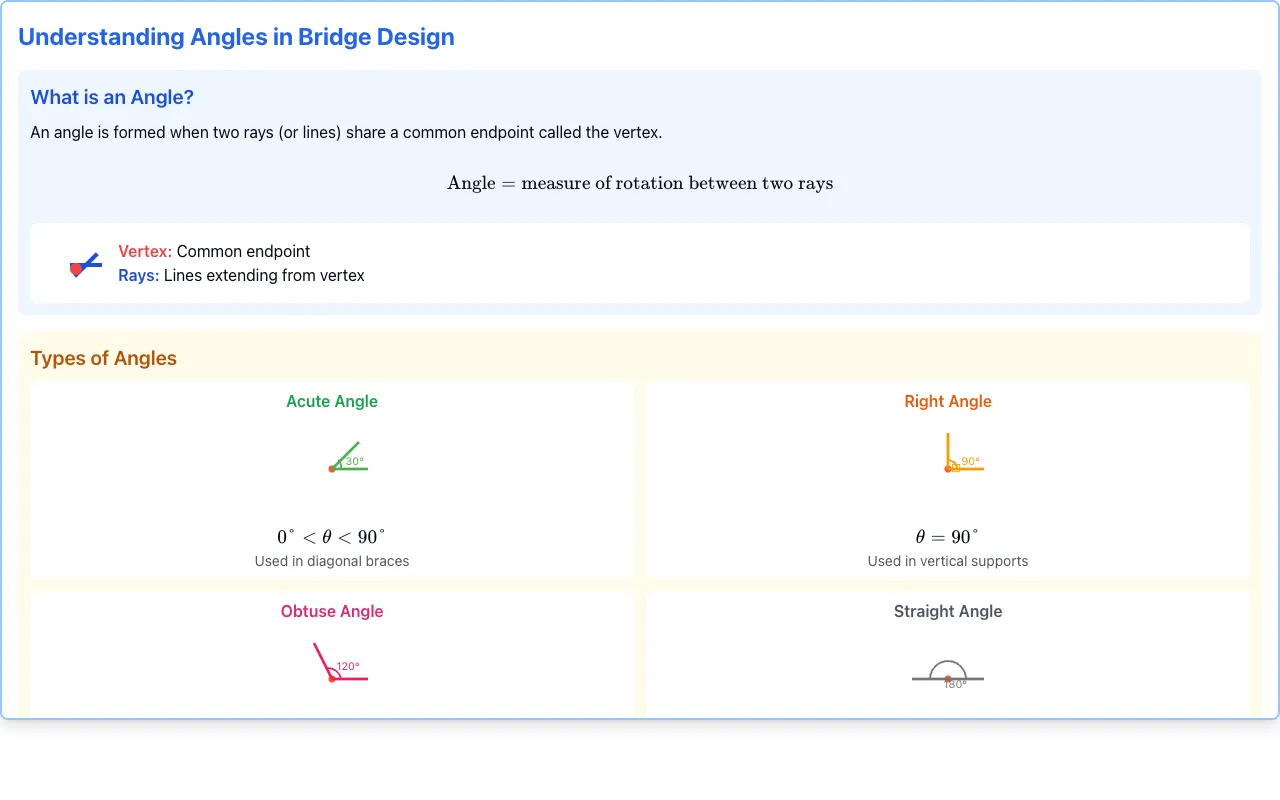Select the Acute Angle card title

tap(332, 401)
